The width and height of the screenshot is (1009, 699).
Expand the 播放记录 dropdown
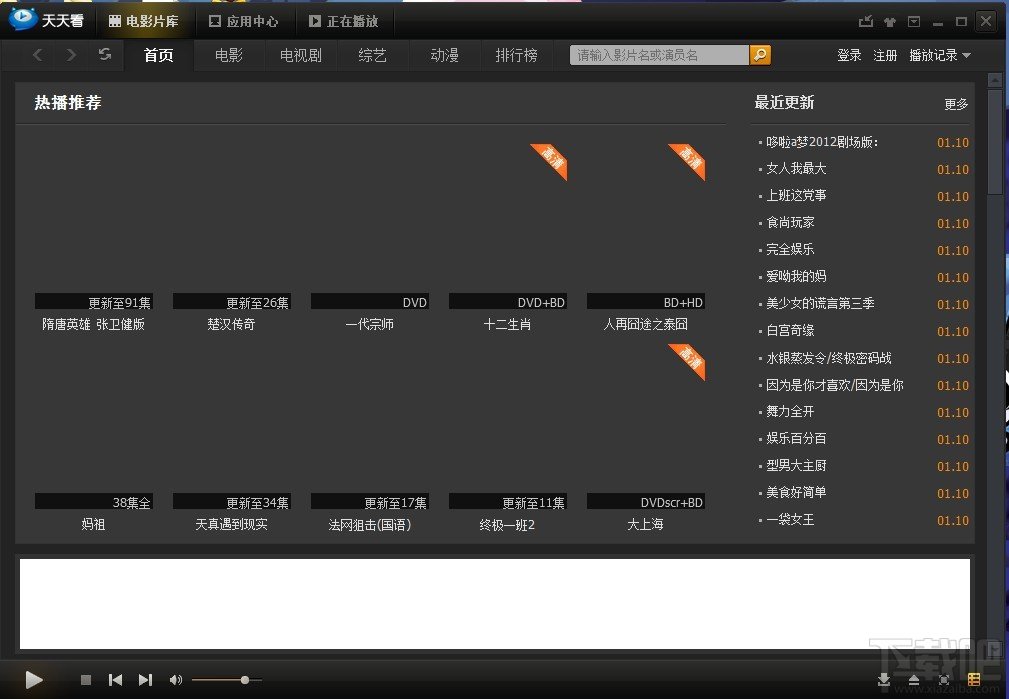pos(940,55)
